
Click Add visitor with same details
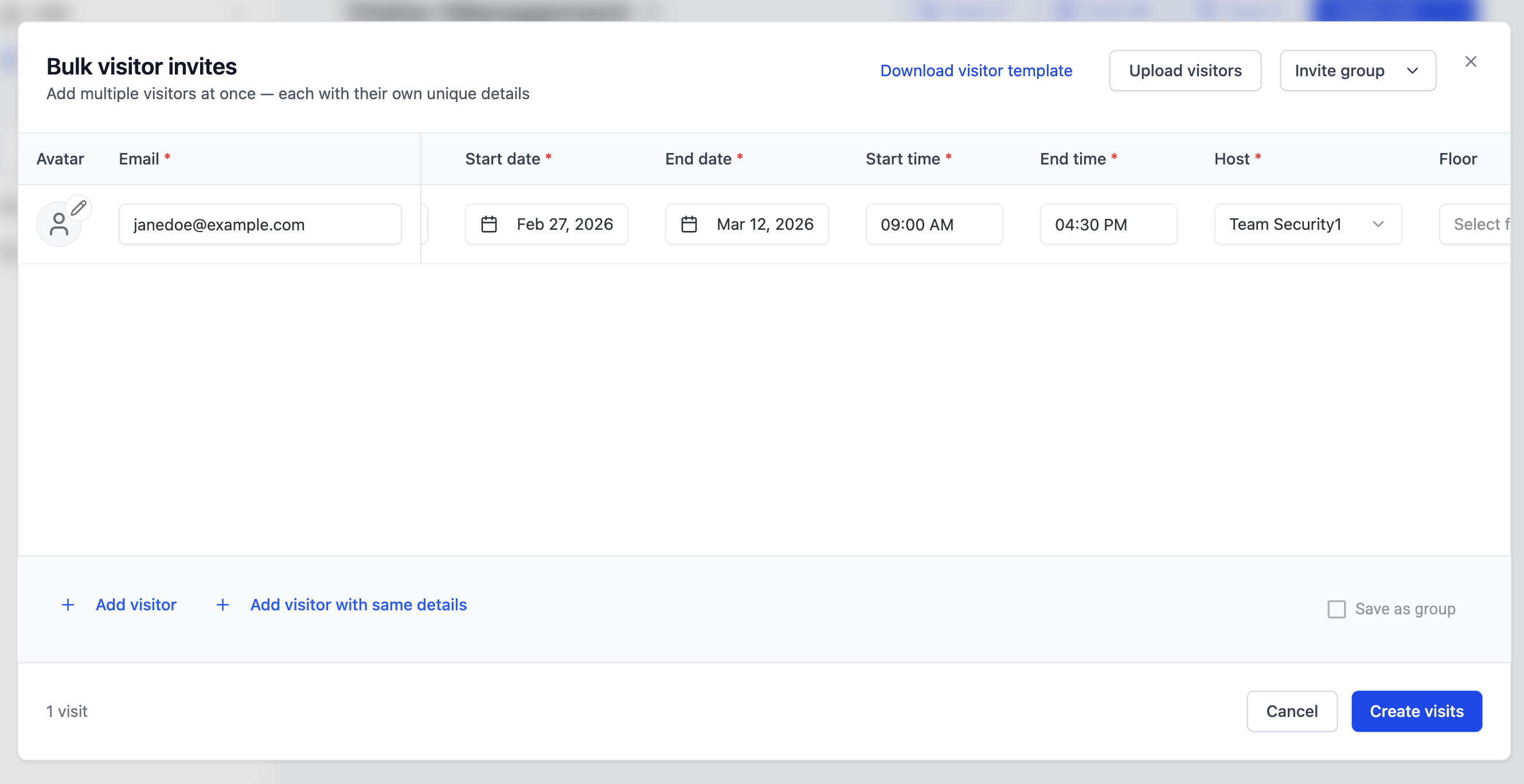[x=358, y=604]
